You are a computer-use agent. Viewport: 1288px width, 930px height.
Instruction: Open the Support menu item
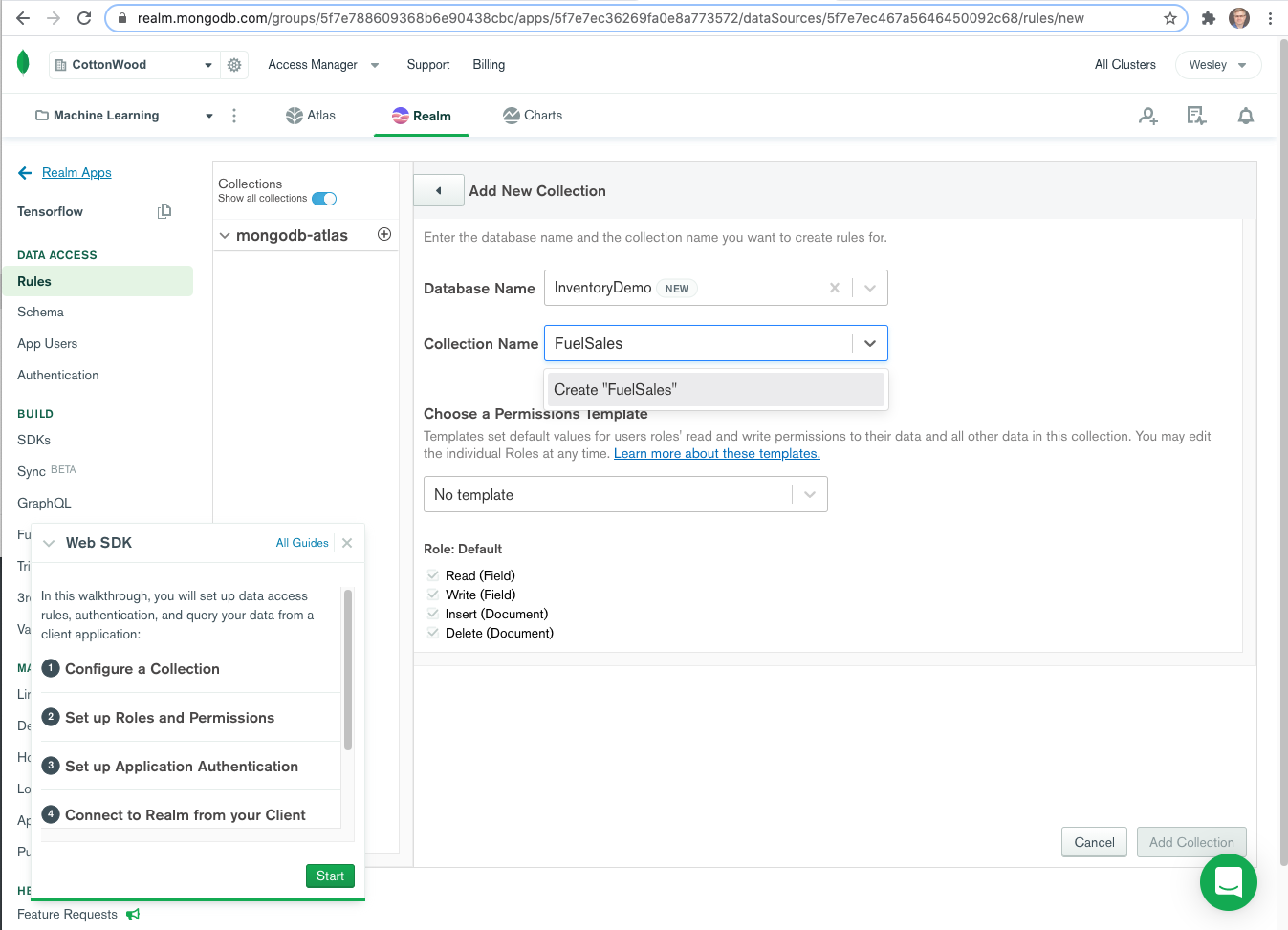click(428, 65)
